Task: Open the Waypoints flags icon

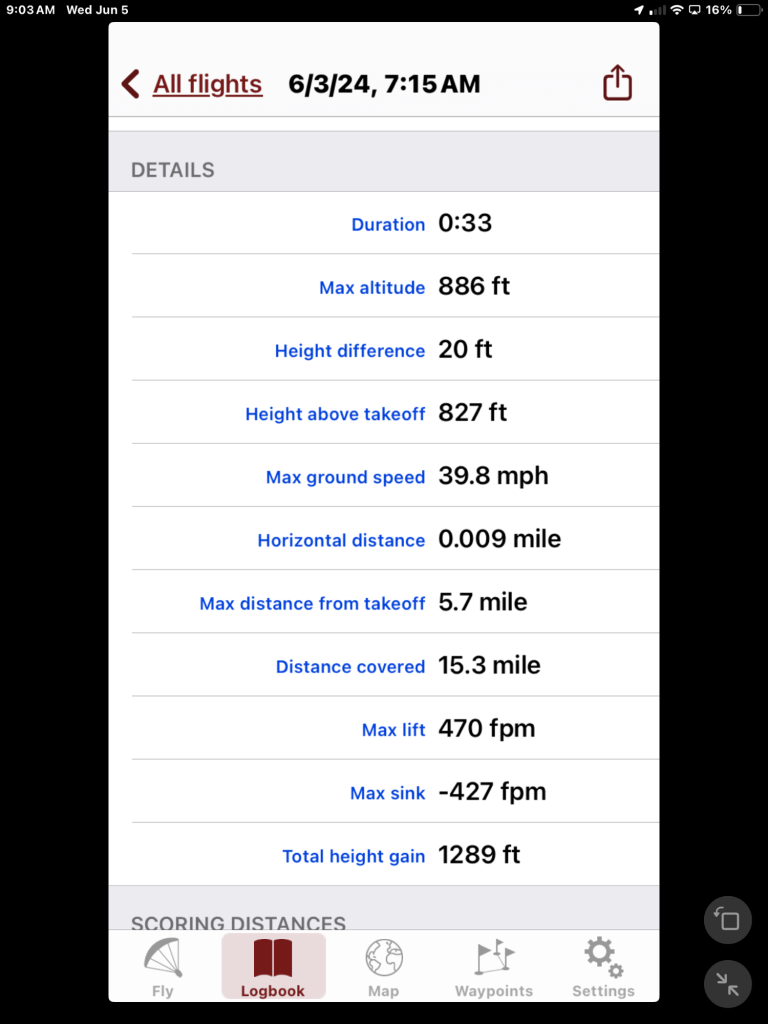Action: click(x=494, y=958)
